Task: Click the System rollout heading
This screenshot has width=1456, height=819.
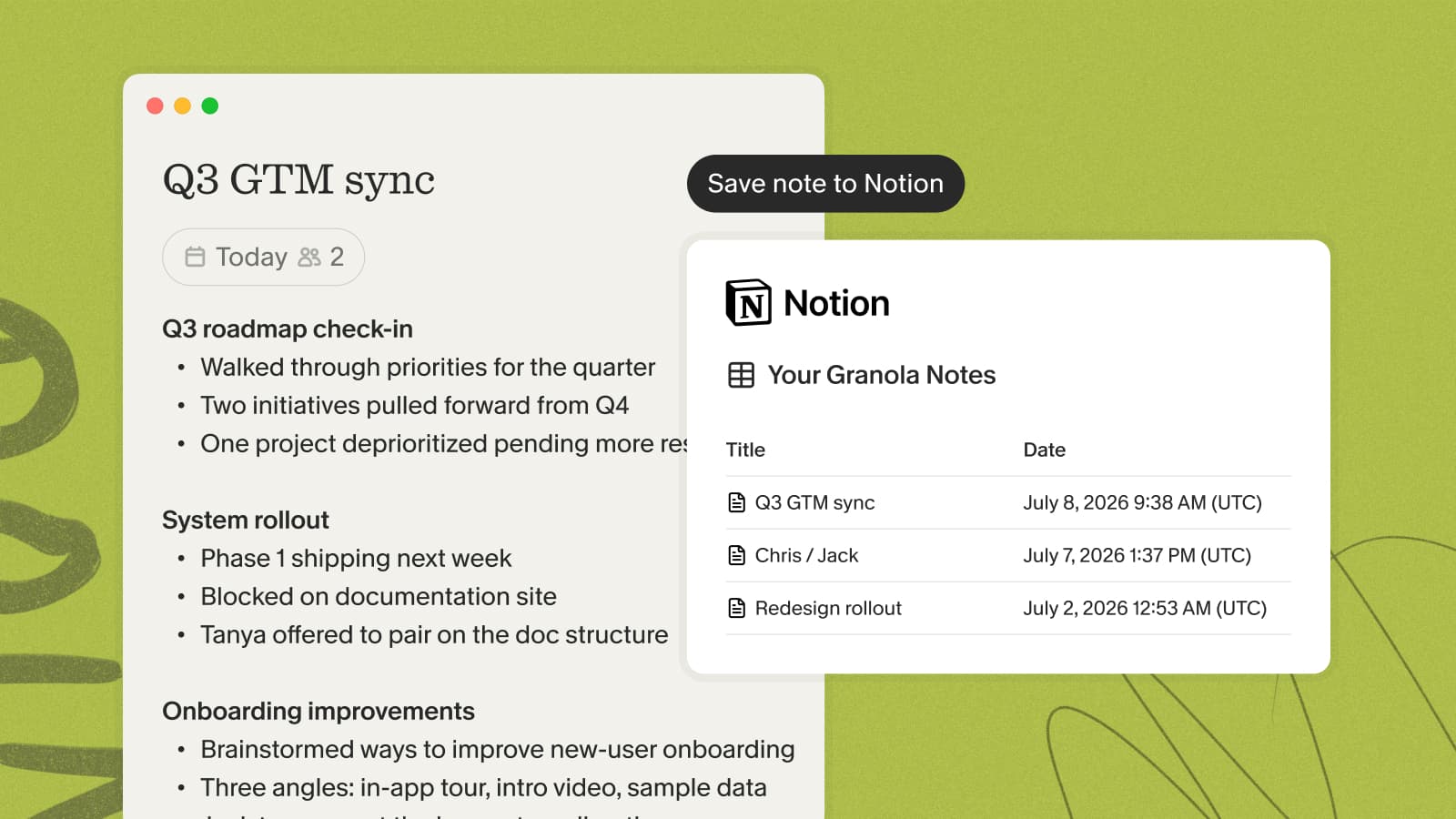Action: point(246,520)
